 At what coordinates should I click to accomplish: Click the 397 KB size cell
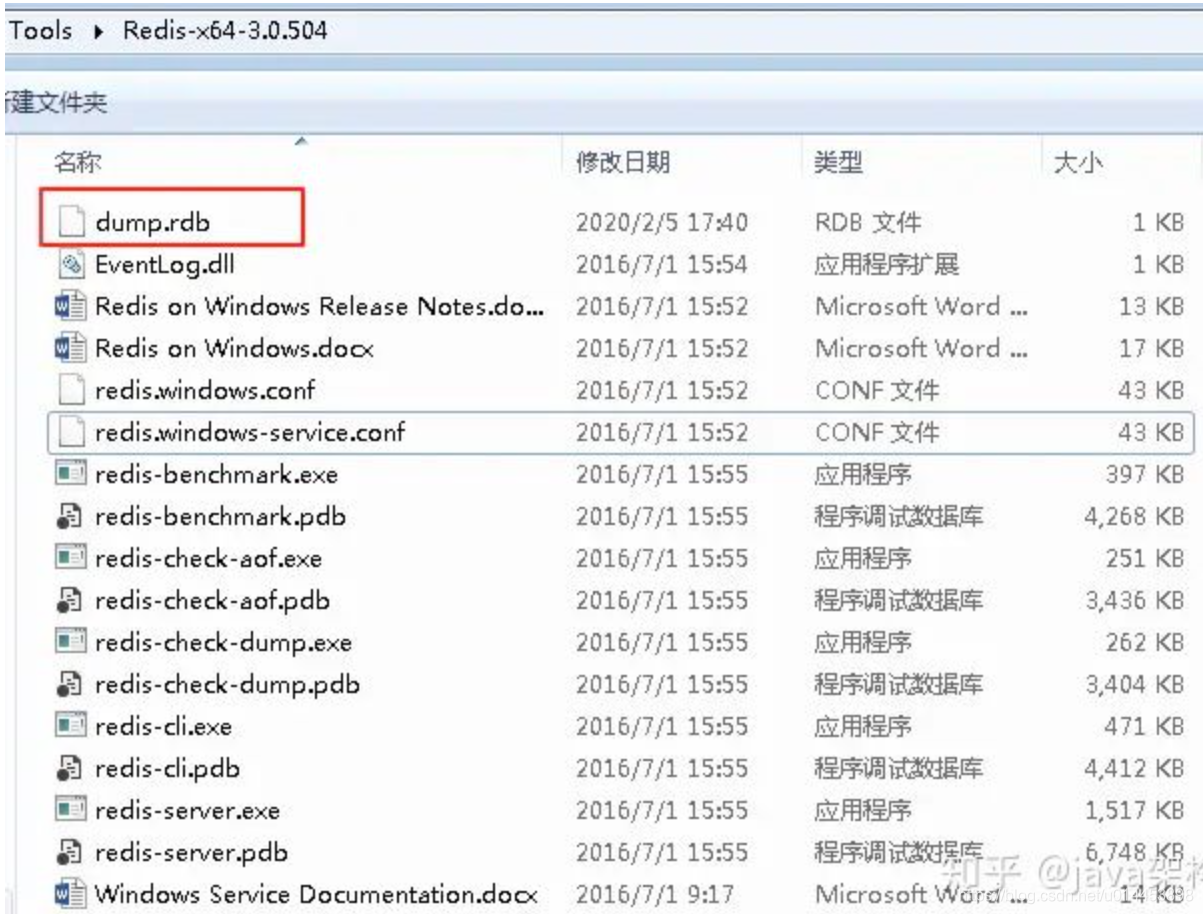pos(1145,474)
